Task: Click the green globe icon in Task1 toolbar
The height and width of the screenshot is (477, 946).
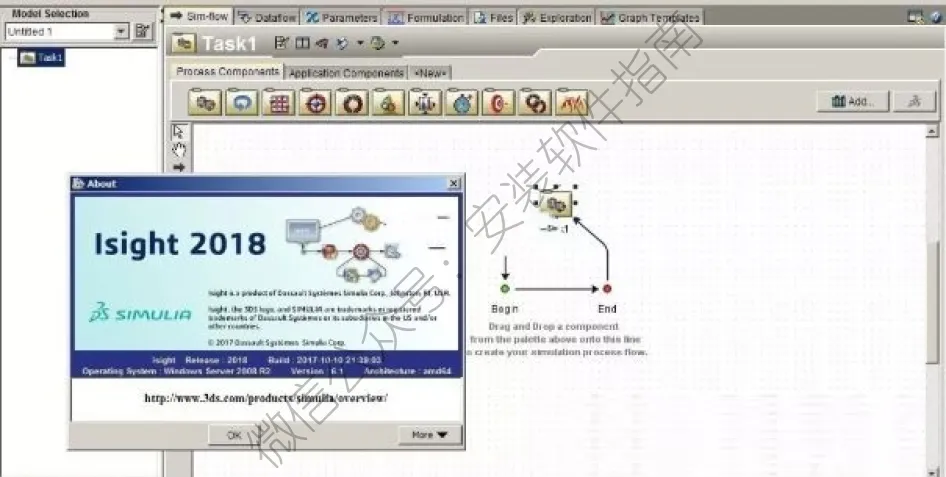Action: 378,43
